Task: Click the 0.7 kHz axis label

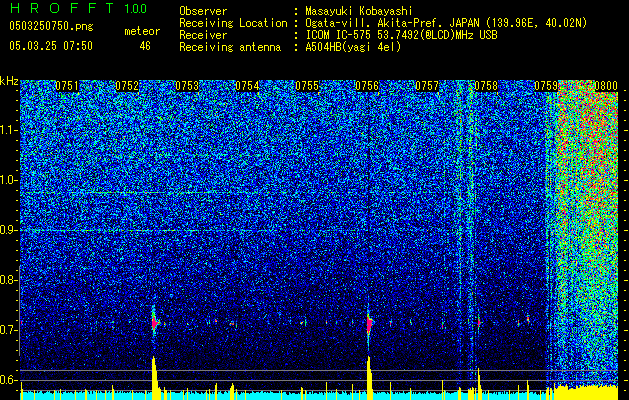Action: 9,330
